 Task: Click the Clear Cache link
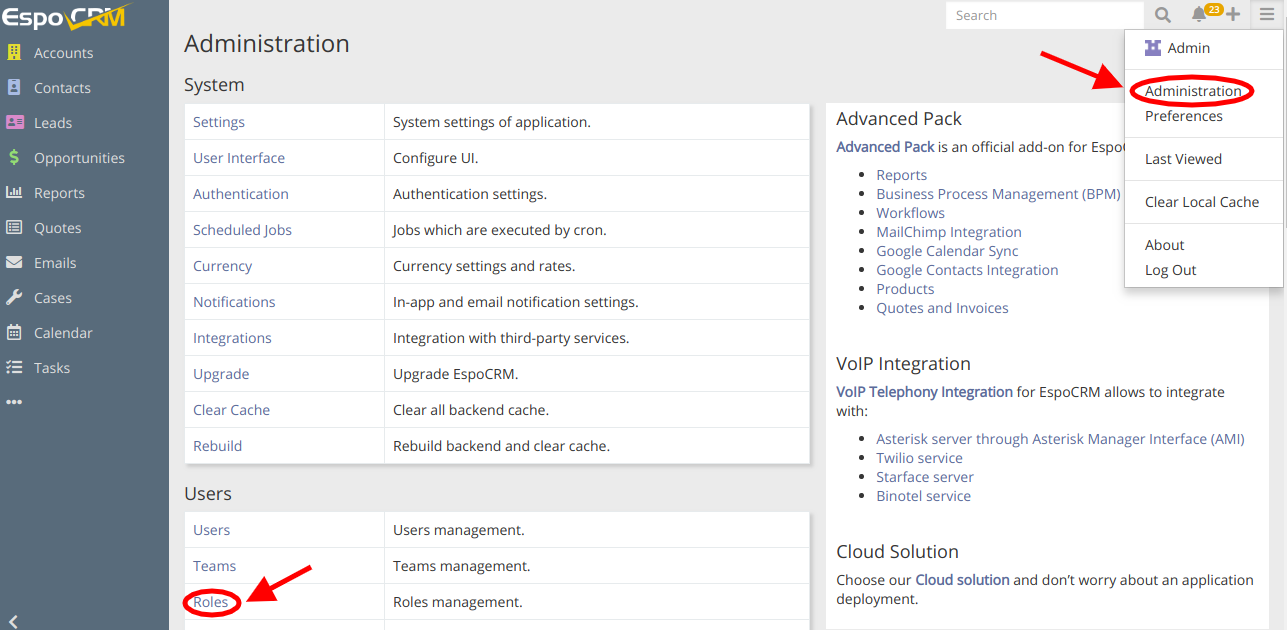(x=232, y=410)
